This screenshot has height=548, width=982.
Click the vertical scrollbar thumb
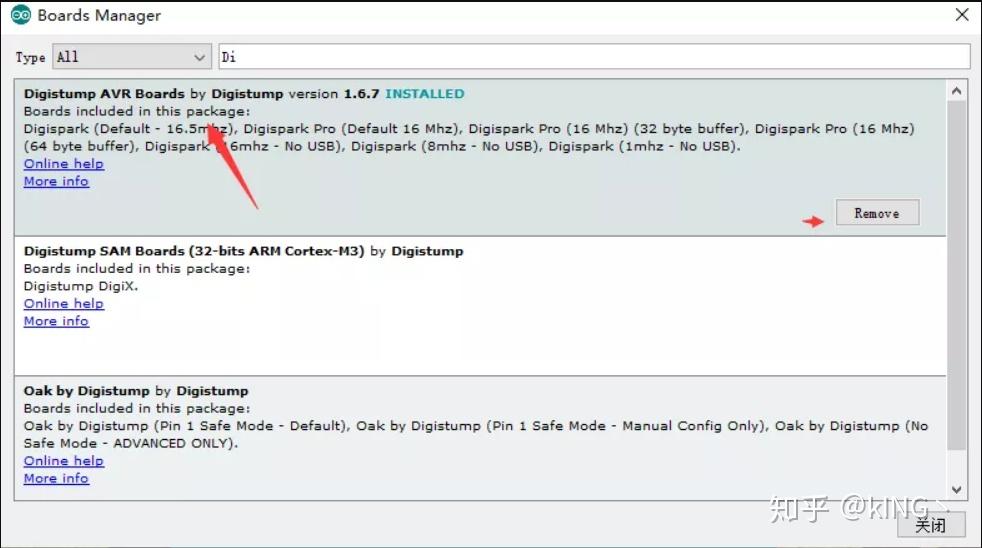(956, 276)
